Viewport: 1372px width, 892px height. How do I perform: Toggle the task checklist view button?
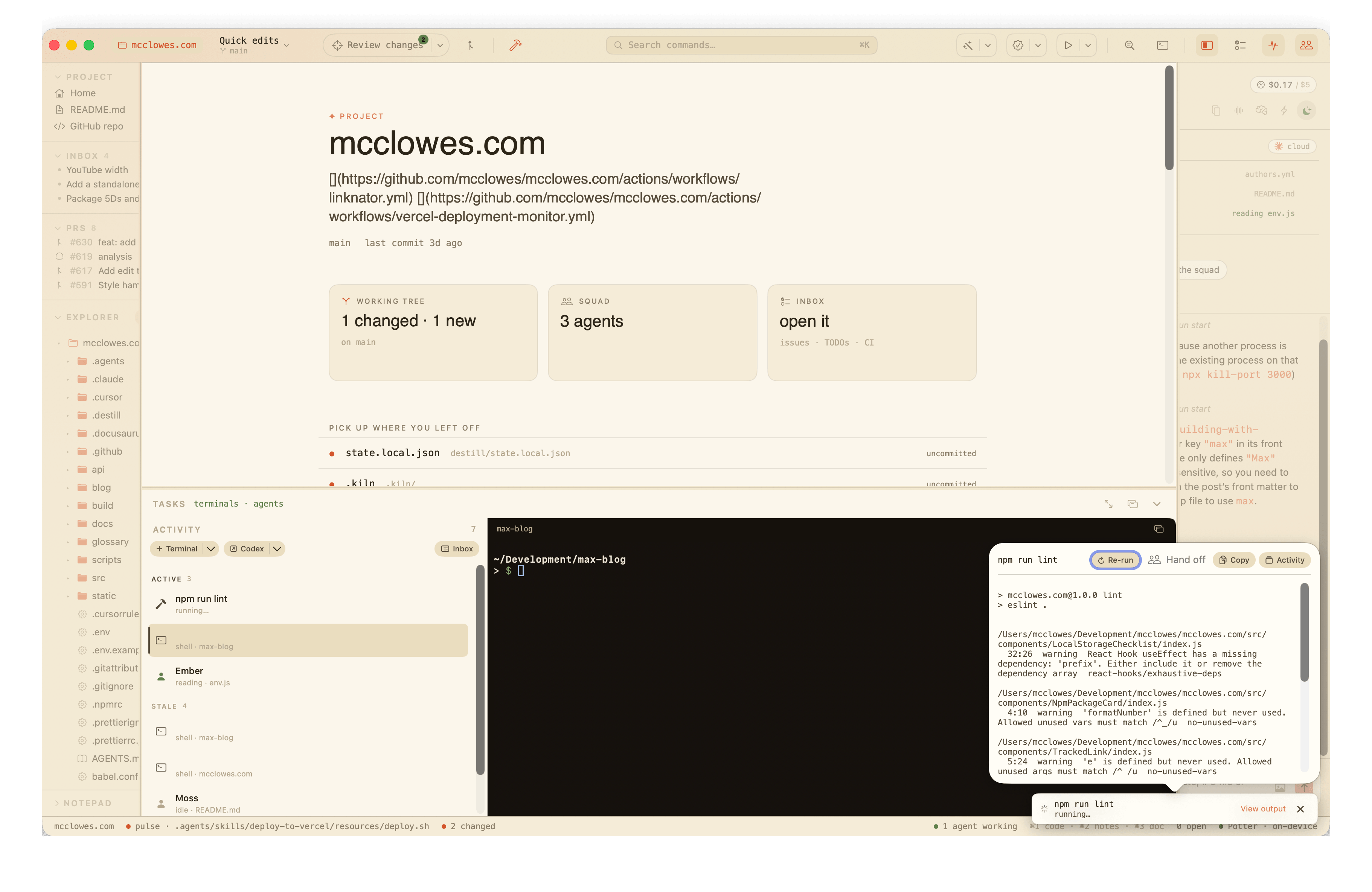click(1240, 45)
